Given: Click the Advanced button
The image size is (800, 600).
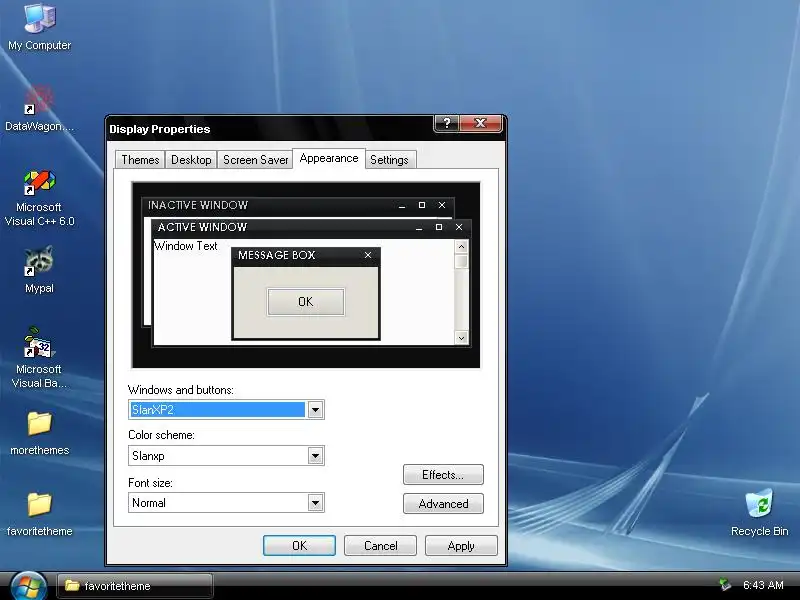Looking at the screenshot, I should click(443, 504).
